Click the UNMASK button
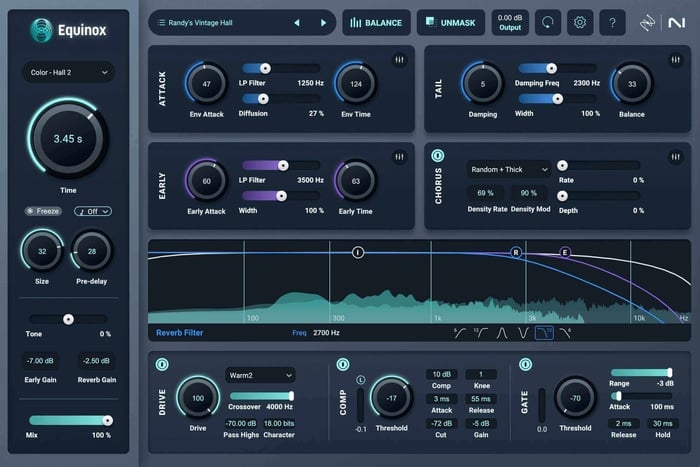This screenshot has width=700, height=467. [x=450, y=22]
